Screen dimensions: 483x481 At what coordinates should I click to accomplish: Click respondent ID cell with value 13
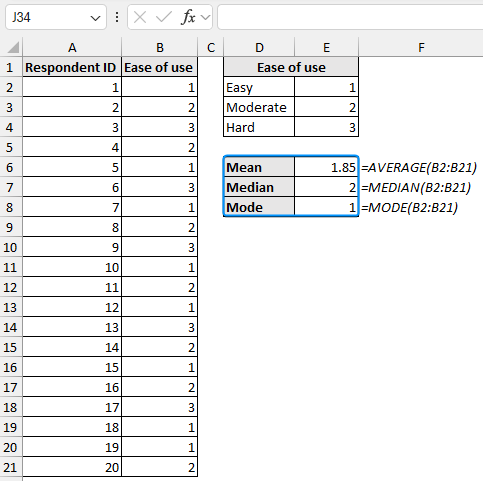(x=72, y=327)
